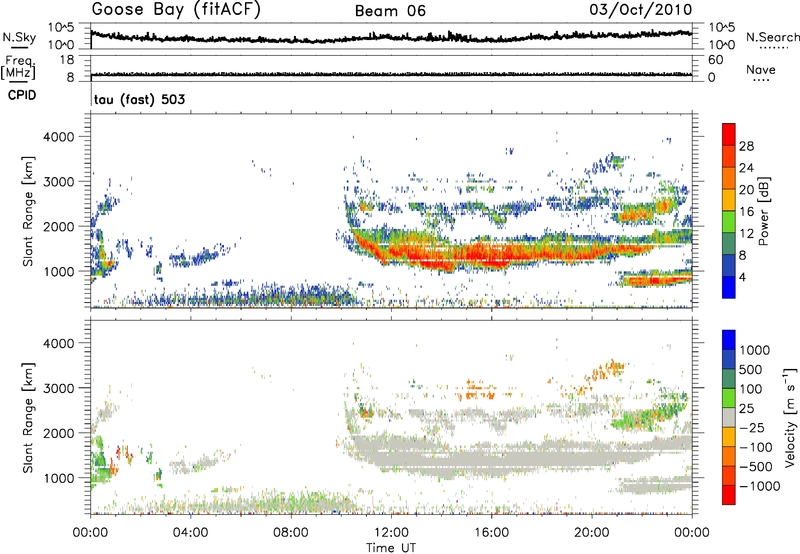Click the "Power [dB]" colorbar title
Screen dimensions: 800x554
[x=763, y=211]
